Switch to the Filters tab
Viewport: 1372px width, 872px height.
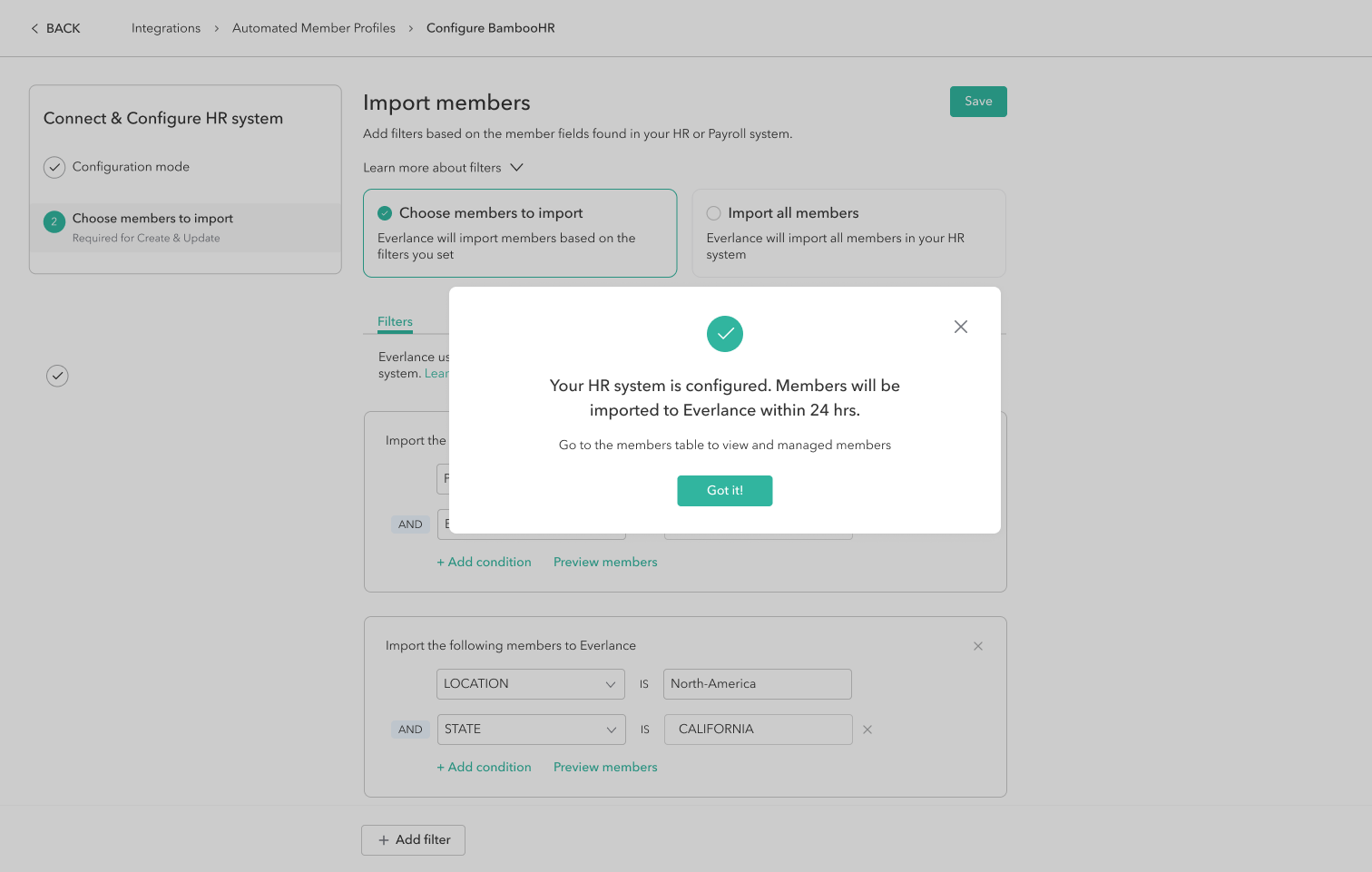tap(395, 322)
